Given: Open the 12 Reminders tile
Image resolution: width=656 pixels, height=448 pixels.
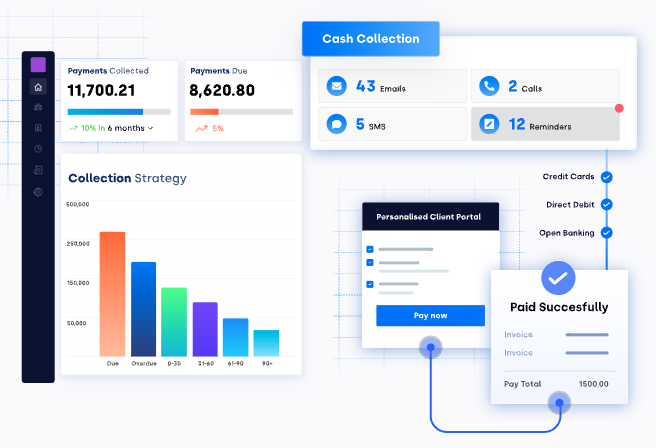Looking at the screenshot, I should pos(545,124).
